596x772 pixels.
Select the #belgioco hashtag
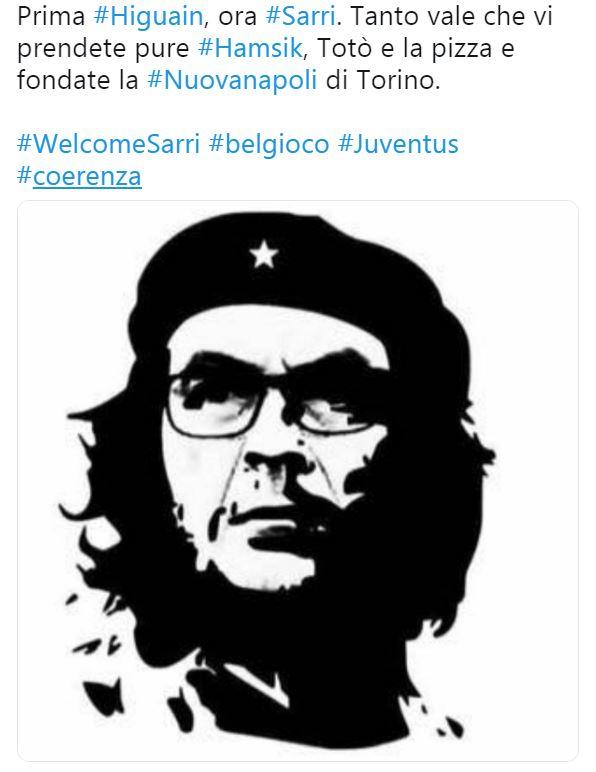(269, 144)
